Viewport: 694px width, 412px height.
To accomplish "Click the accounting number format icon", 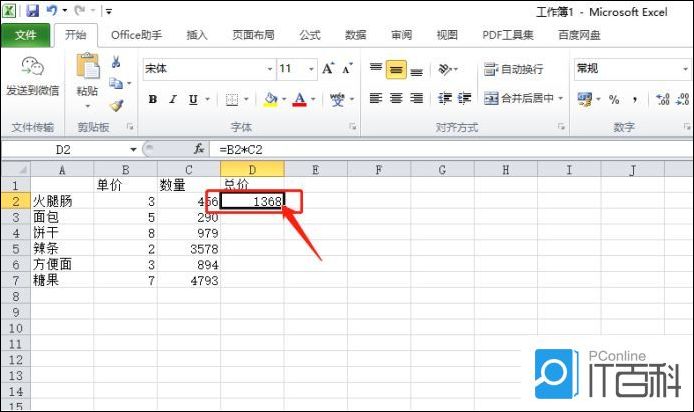I will coord(585,99).
